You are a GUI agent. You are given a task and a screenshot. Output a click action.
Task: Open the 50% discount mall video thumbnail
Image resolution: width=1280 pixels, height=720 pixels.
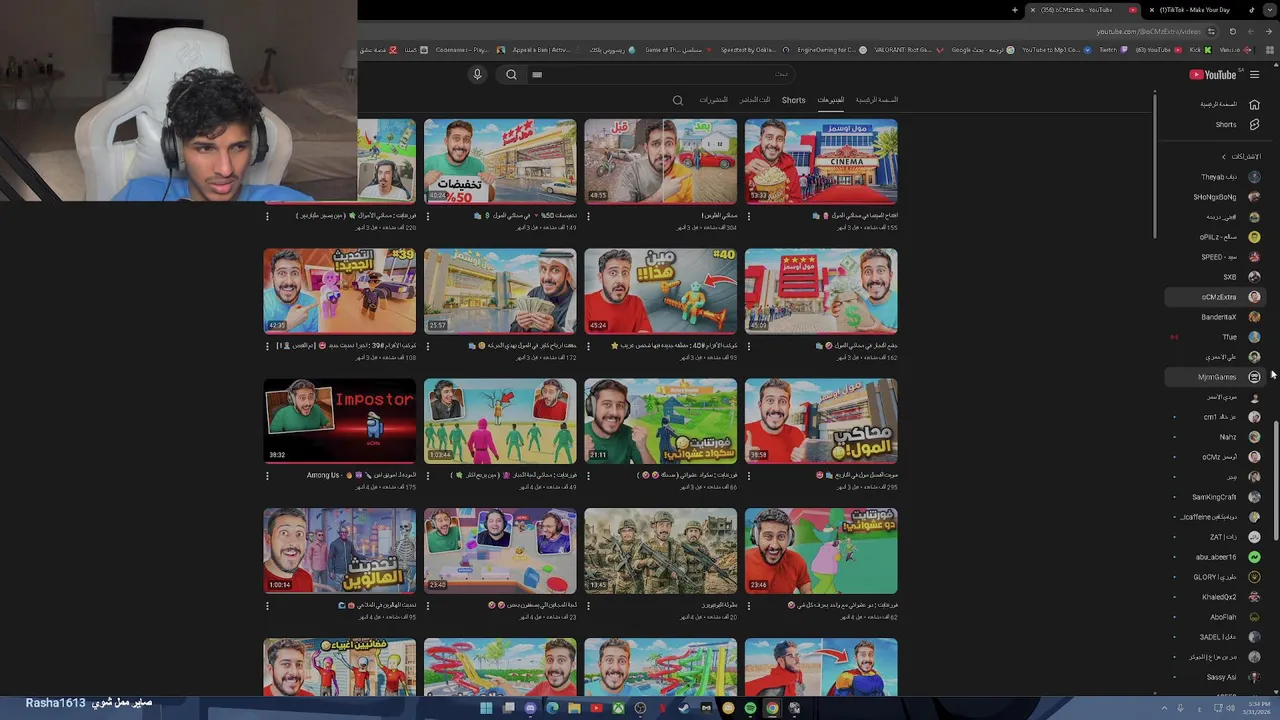point(500,161)
